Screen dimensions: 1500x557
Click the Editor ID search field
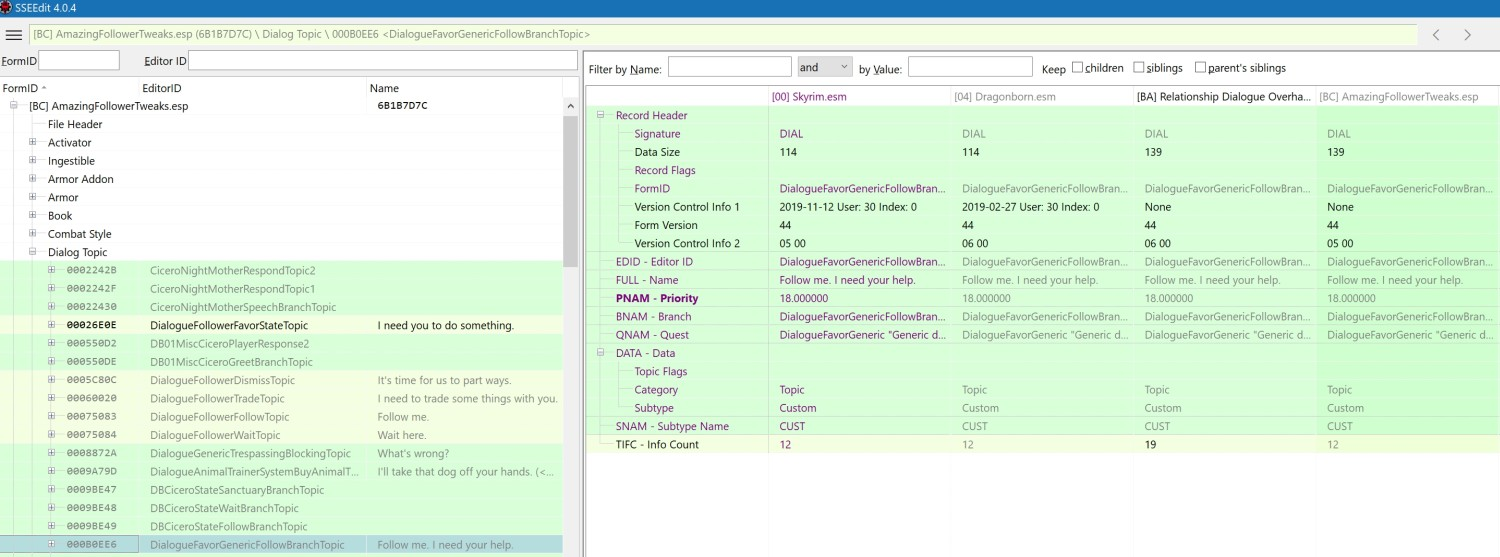[383, 61]
